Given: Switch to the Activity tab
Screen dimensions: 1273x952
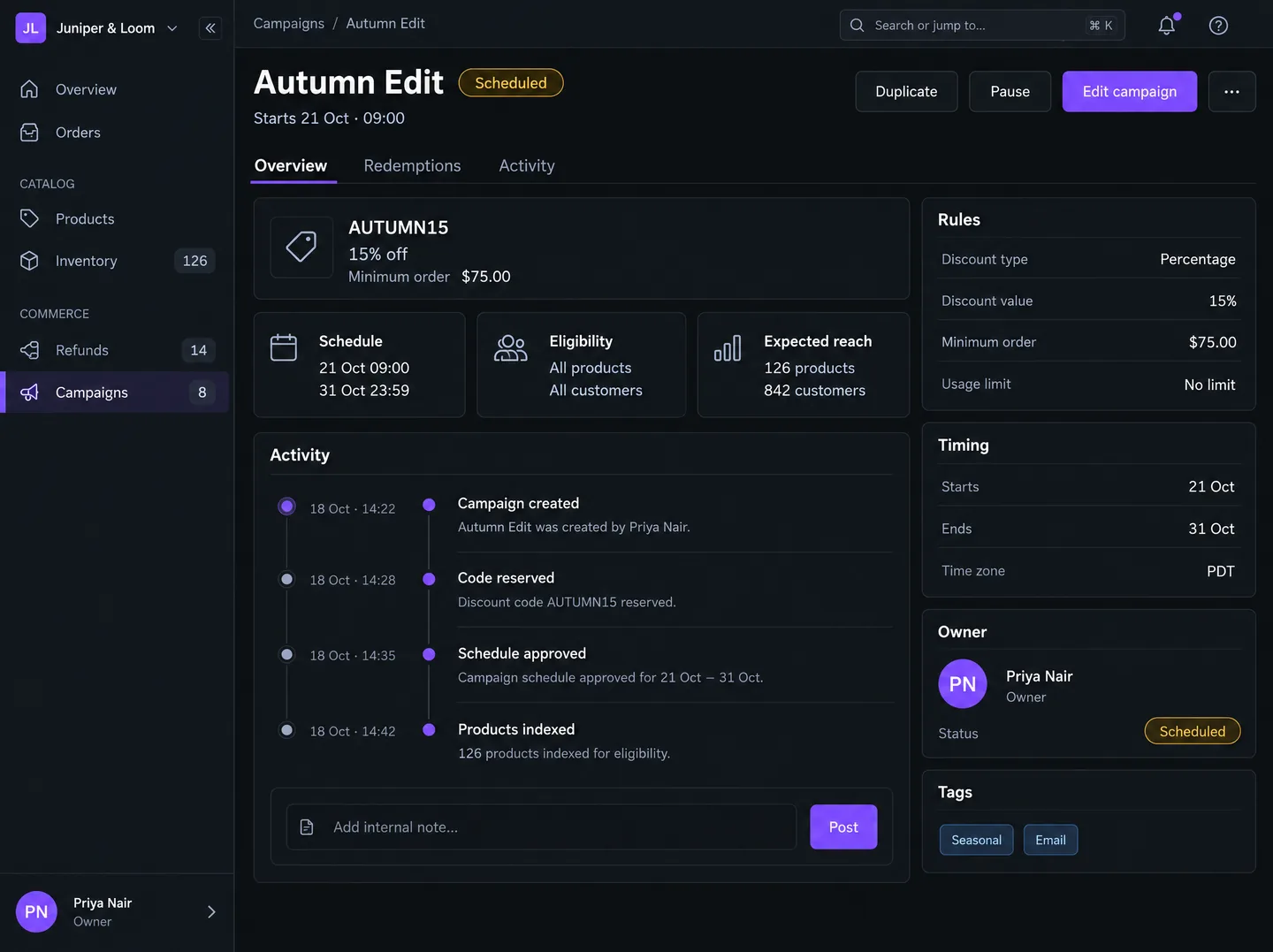Looking at the screenshot, I should tap(527, 166).
